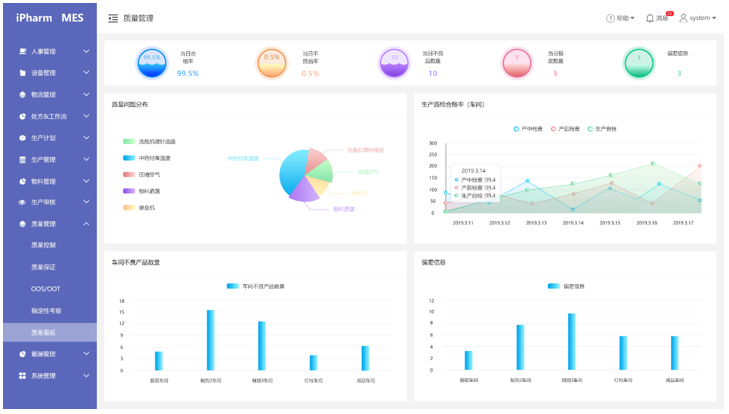Screen dimensions: 729x414
Task: Toggle the yellow last pie legend entry
Action: 139,207
